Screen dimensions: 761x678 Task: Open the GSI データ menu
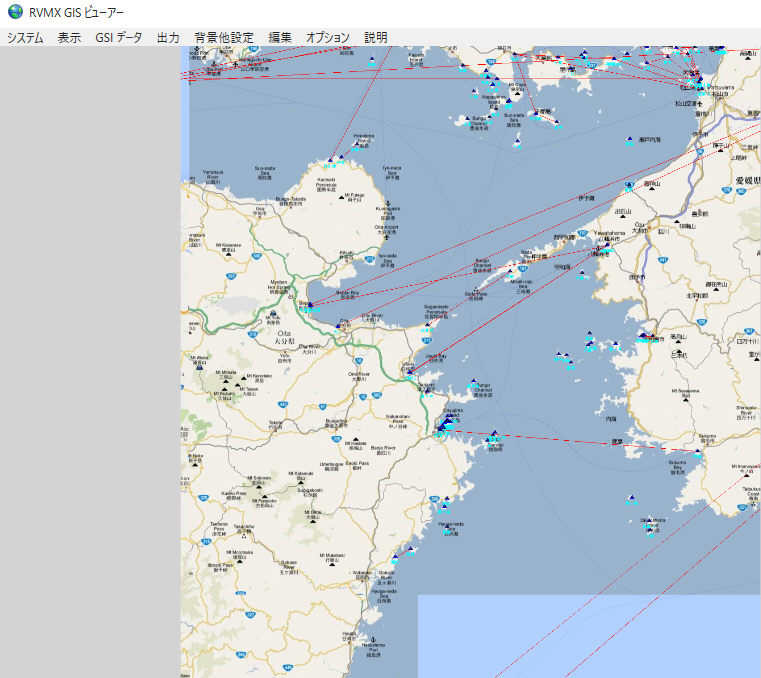pos(119,38)
